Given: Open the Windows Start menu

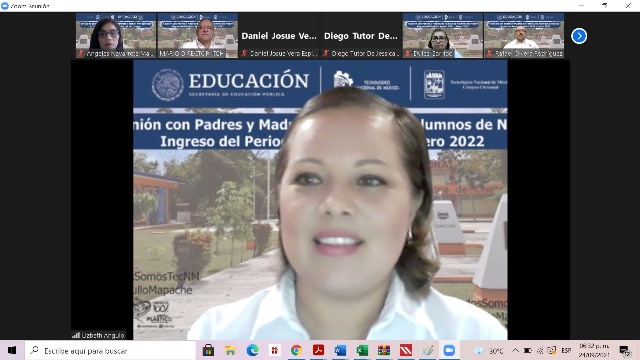Looking at the screenshot, I should (x=12, y=350).
